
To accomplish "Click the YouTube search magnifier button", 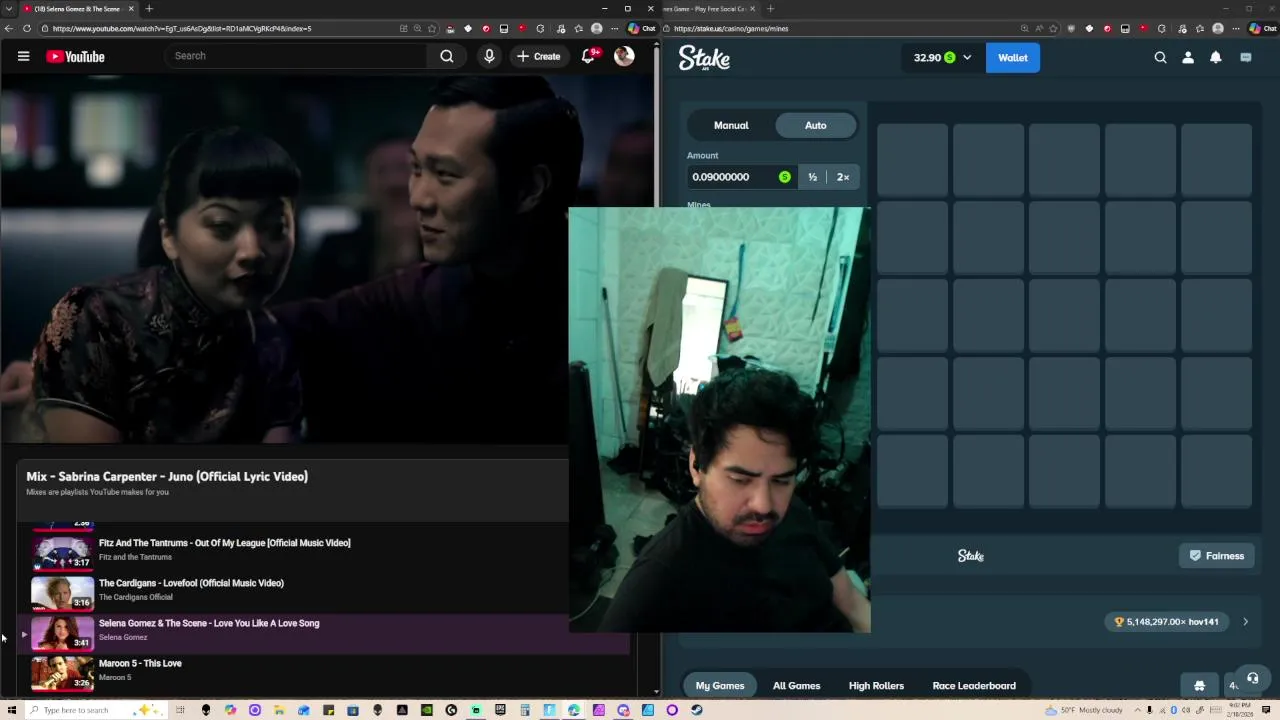I will point(447,56).
